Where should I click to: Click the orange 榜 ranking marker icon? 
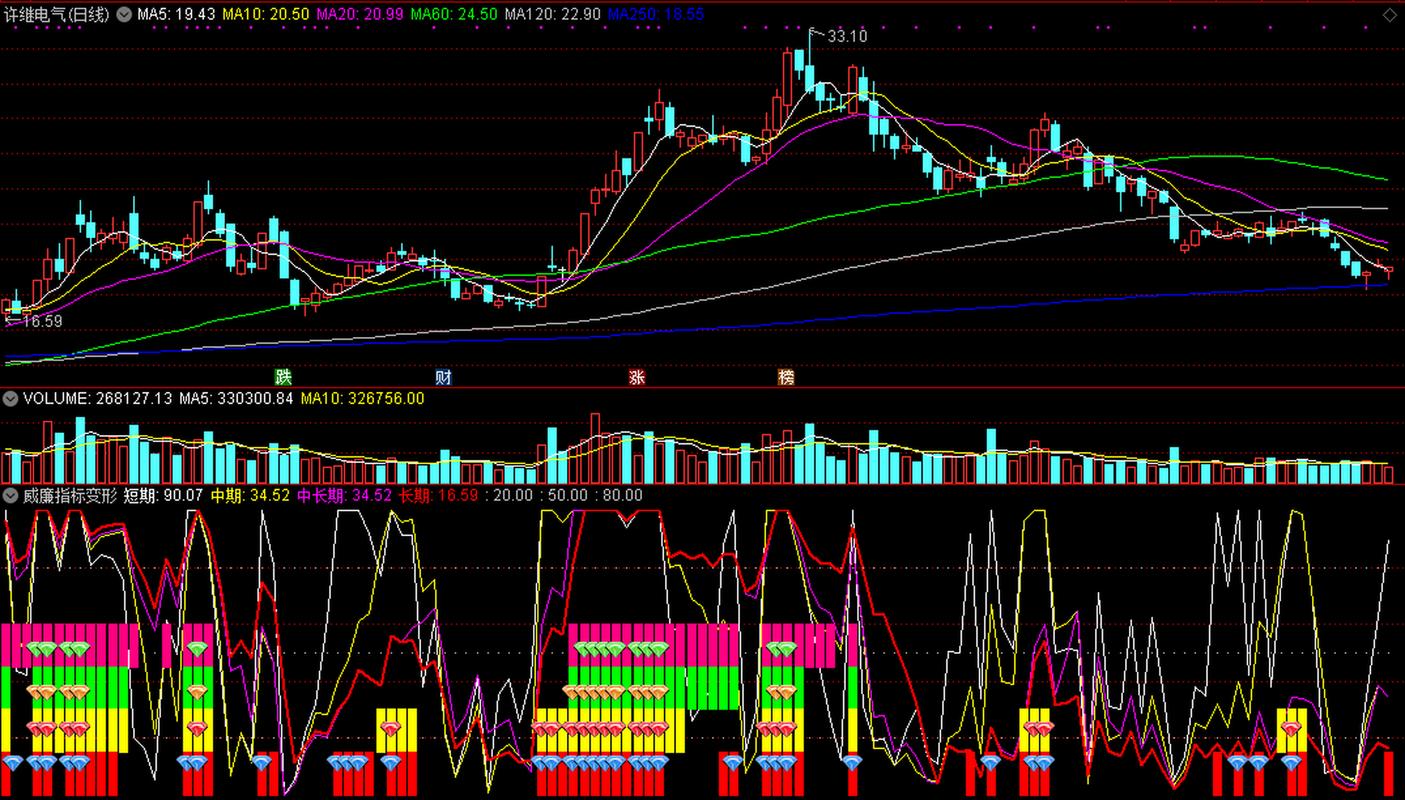pyautogui.click(x=786, y=377)
